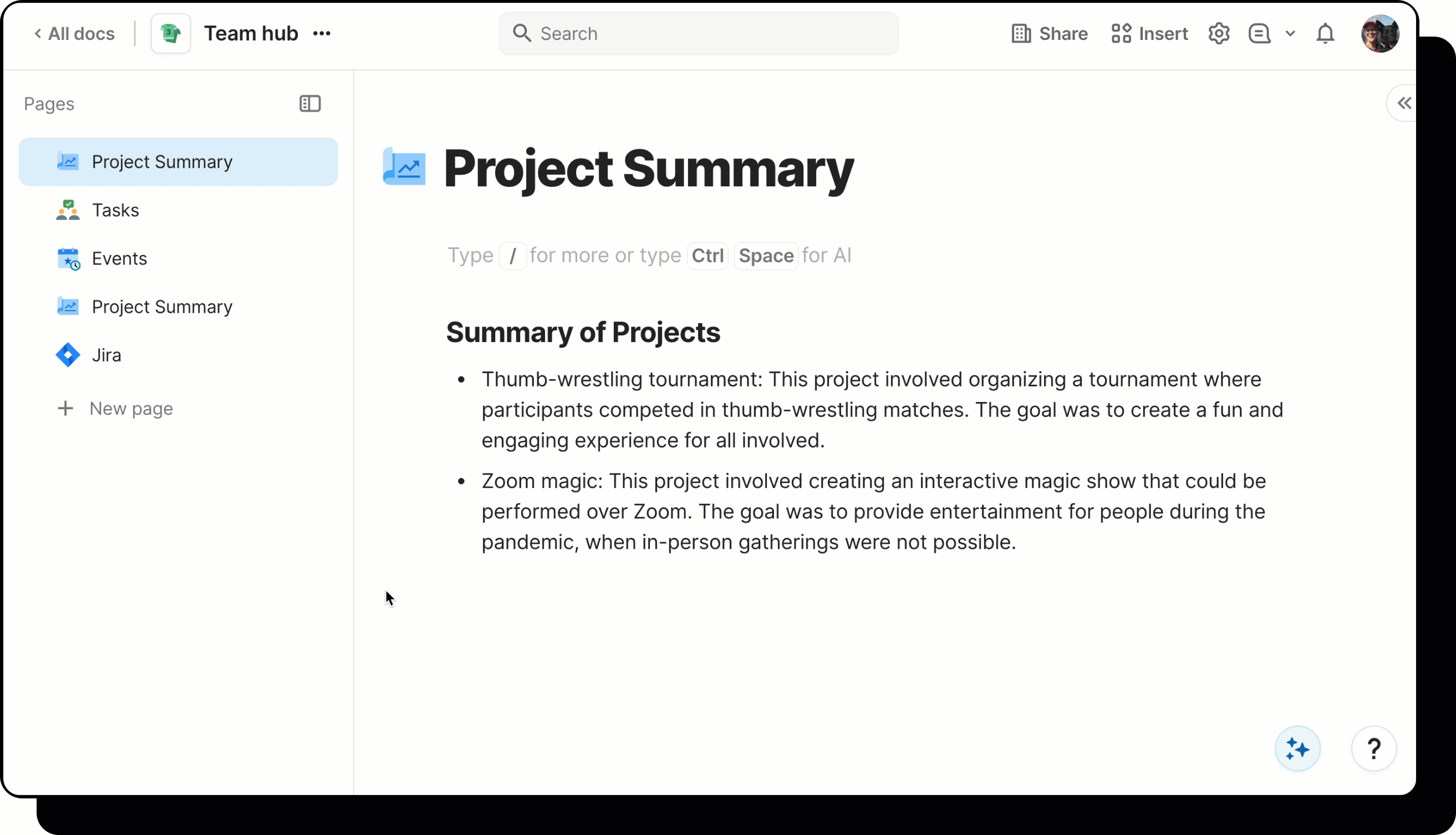
Task: Click into the Search field
Action: [x=699, y=34]
